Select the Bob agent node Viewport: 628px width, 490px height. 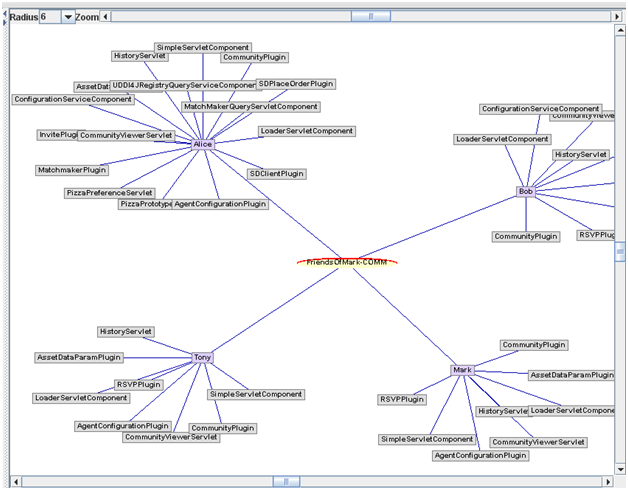[526, 191]
